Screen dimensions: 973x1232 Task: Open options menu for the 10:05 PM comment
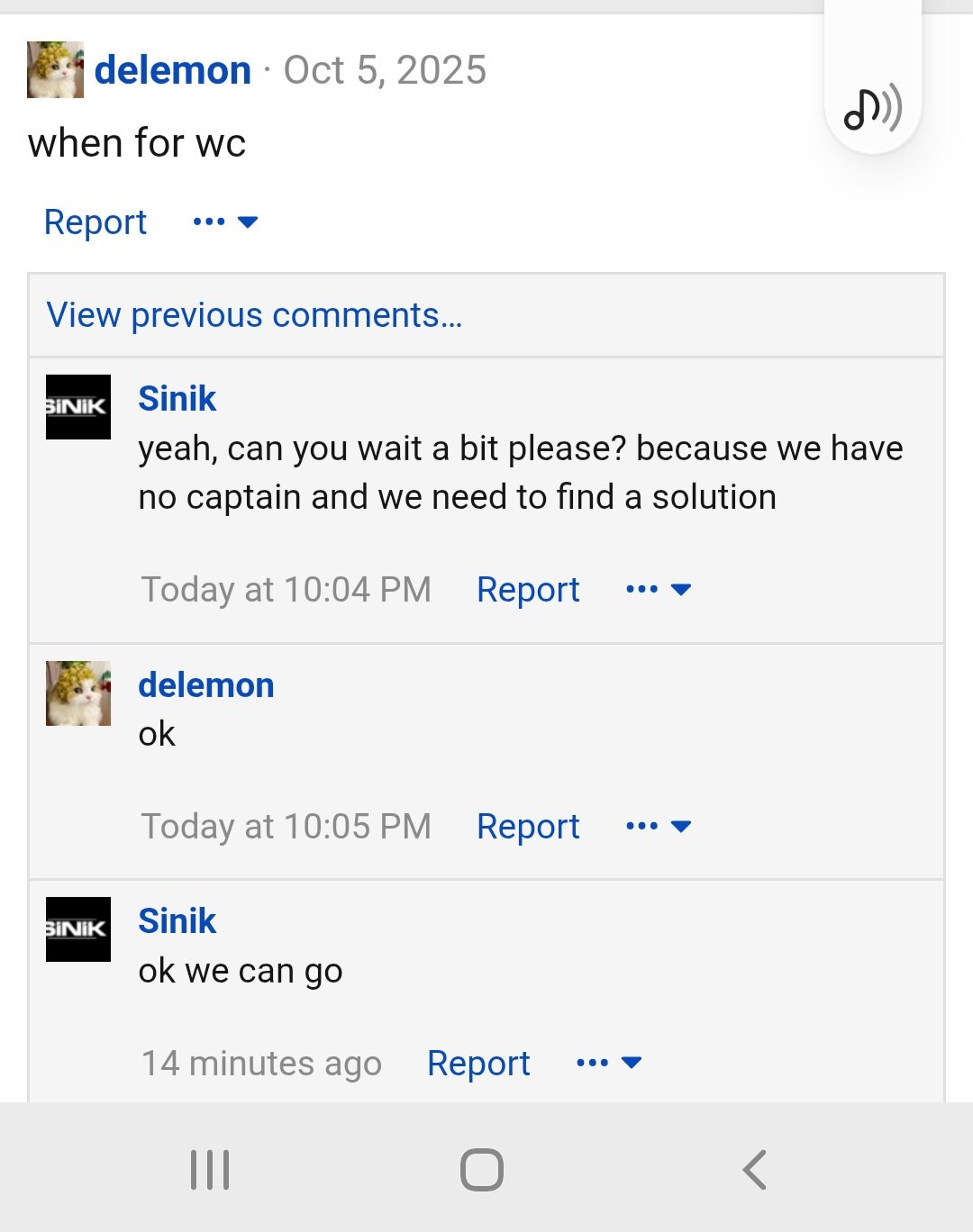pyautogui.click(x=659, y=827)
